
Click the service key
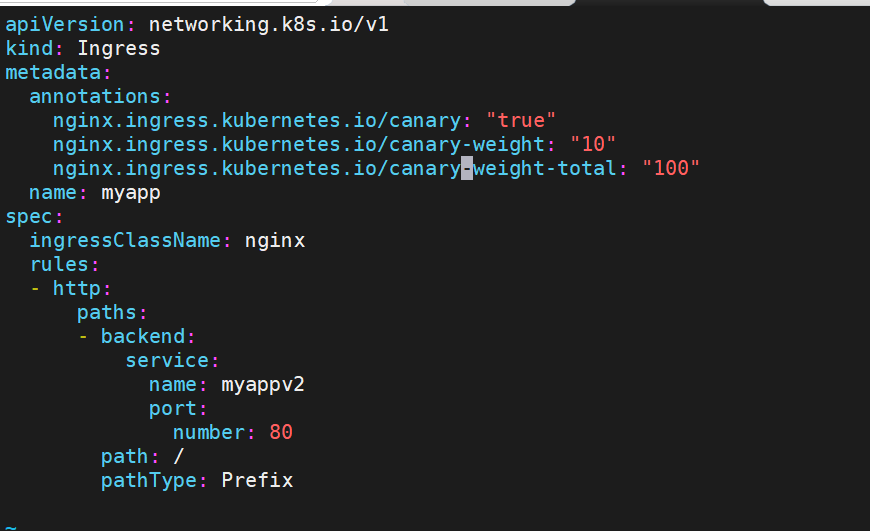click(167, 360)
